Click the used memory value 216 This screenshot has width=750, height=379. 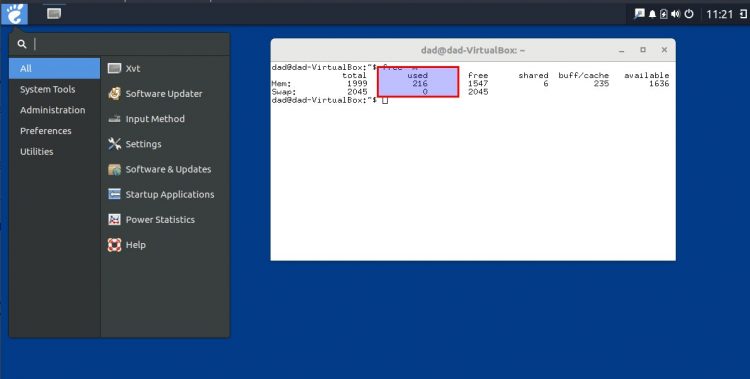pos(420,84)
